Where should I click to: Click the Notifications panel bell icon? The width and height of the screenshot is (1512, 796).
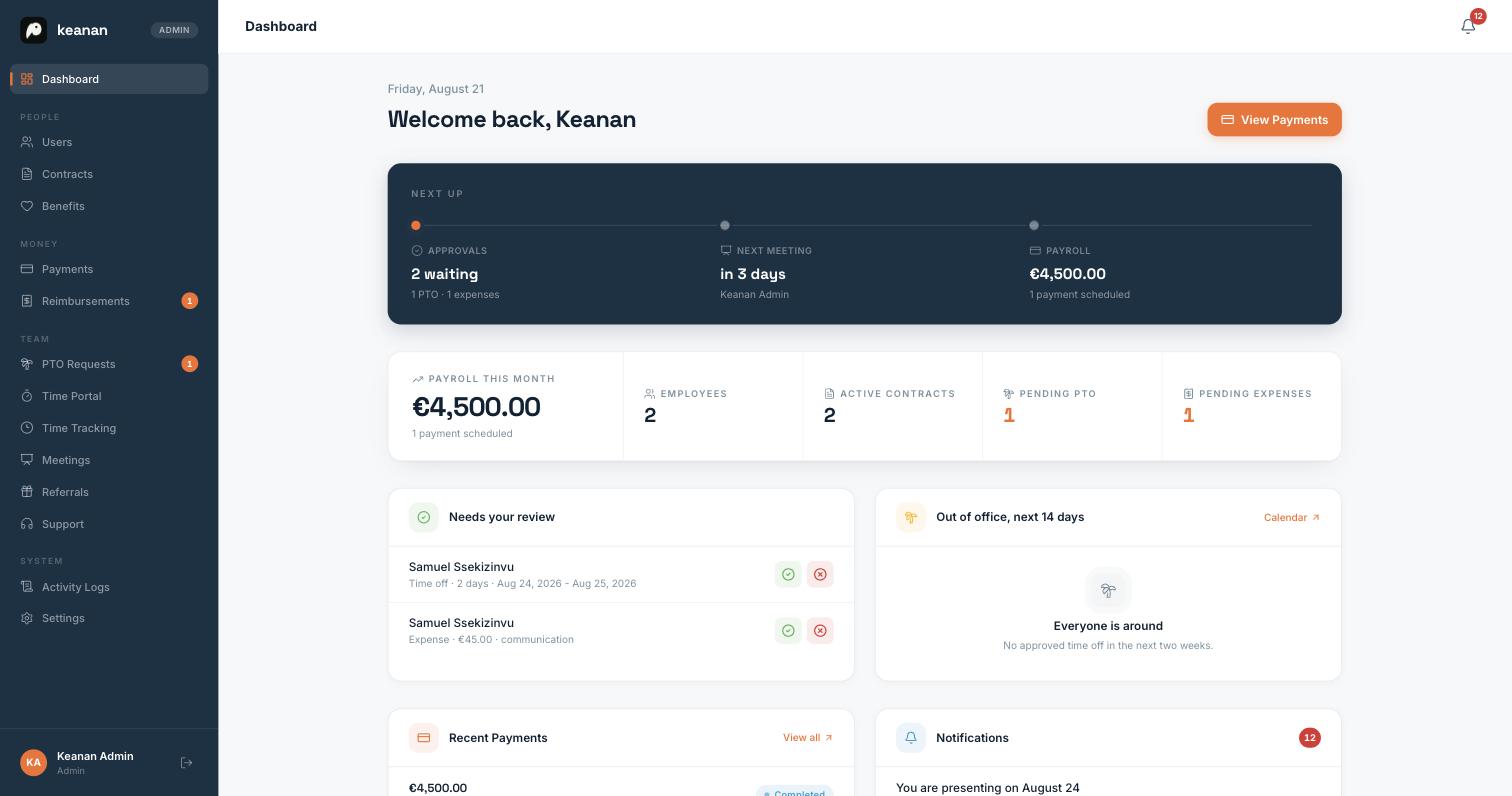[x=910, y=738]
